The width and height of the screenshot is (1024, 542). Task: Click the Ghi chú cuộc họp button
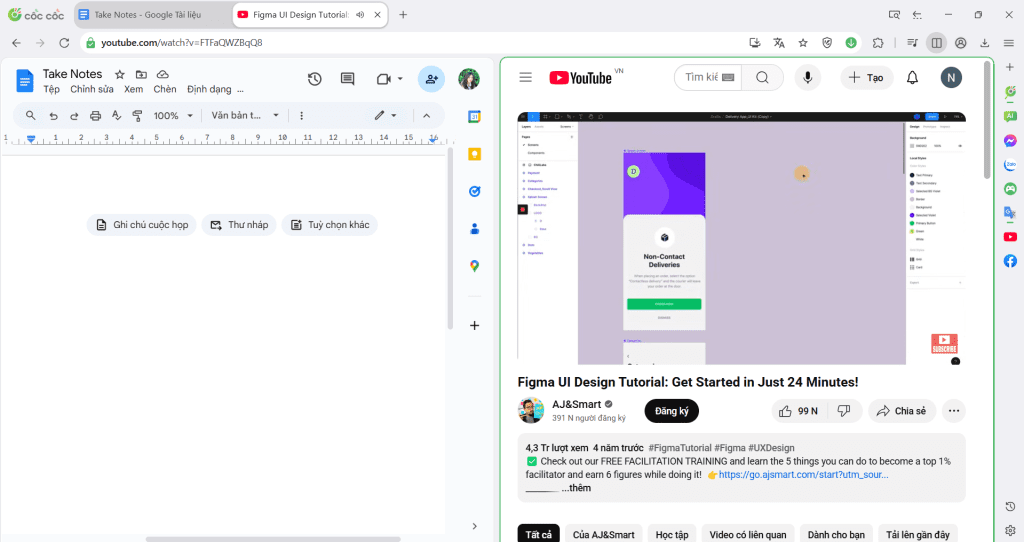point(142,225)
